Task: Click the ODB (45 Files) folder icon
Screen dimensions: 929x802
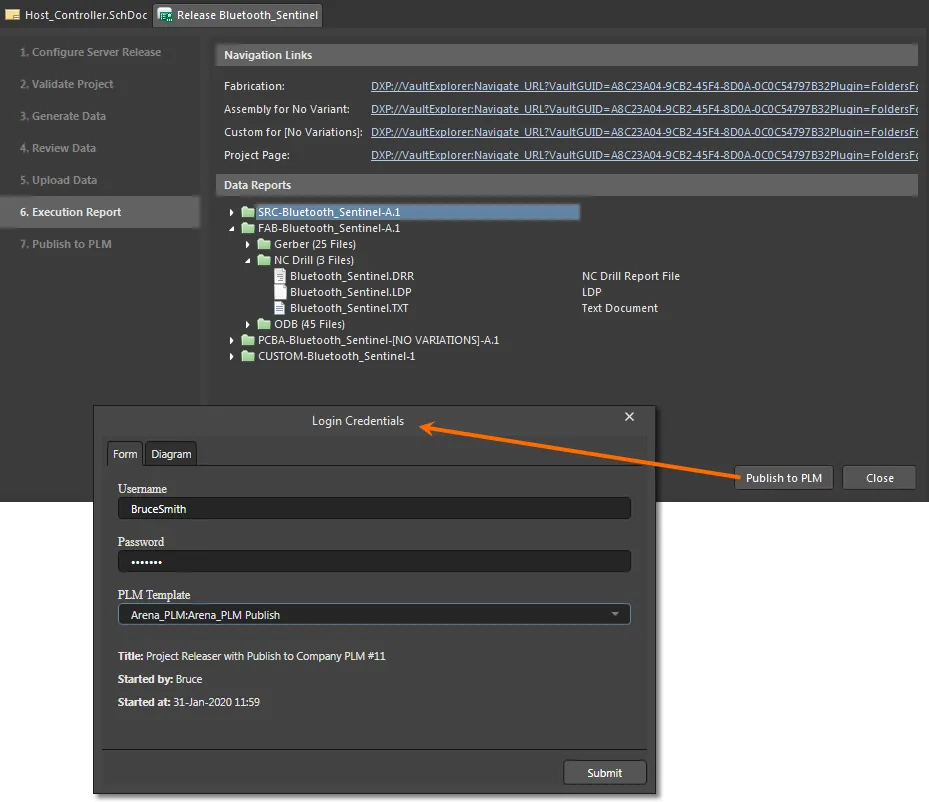Action: pos(264,324)
